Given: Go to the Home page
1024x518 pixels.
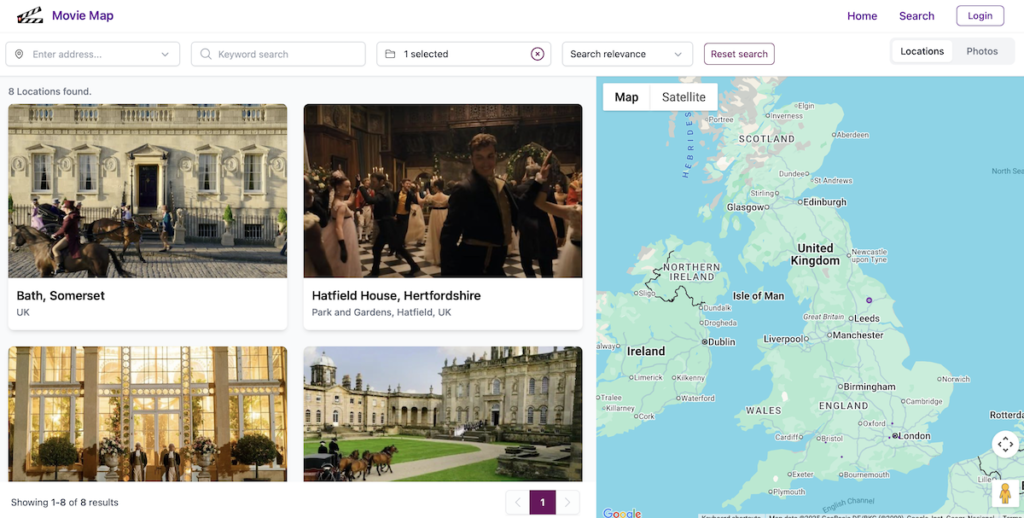Looking at the screenshot, I should (x=861, y=16).
